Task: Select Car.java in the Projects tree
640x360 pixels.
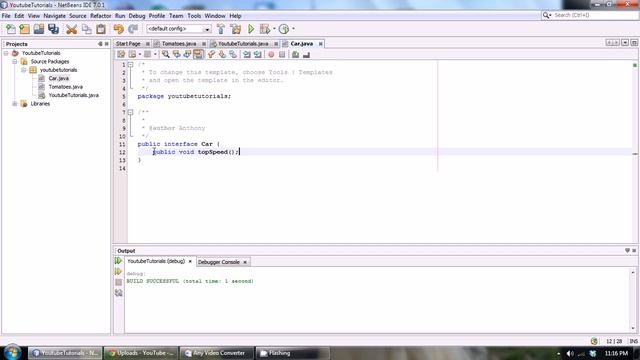Action: [x=59, y=78]
